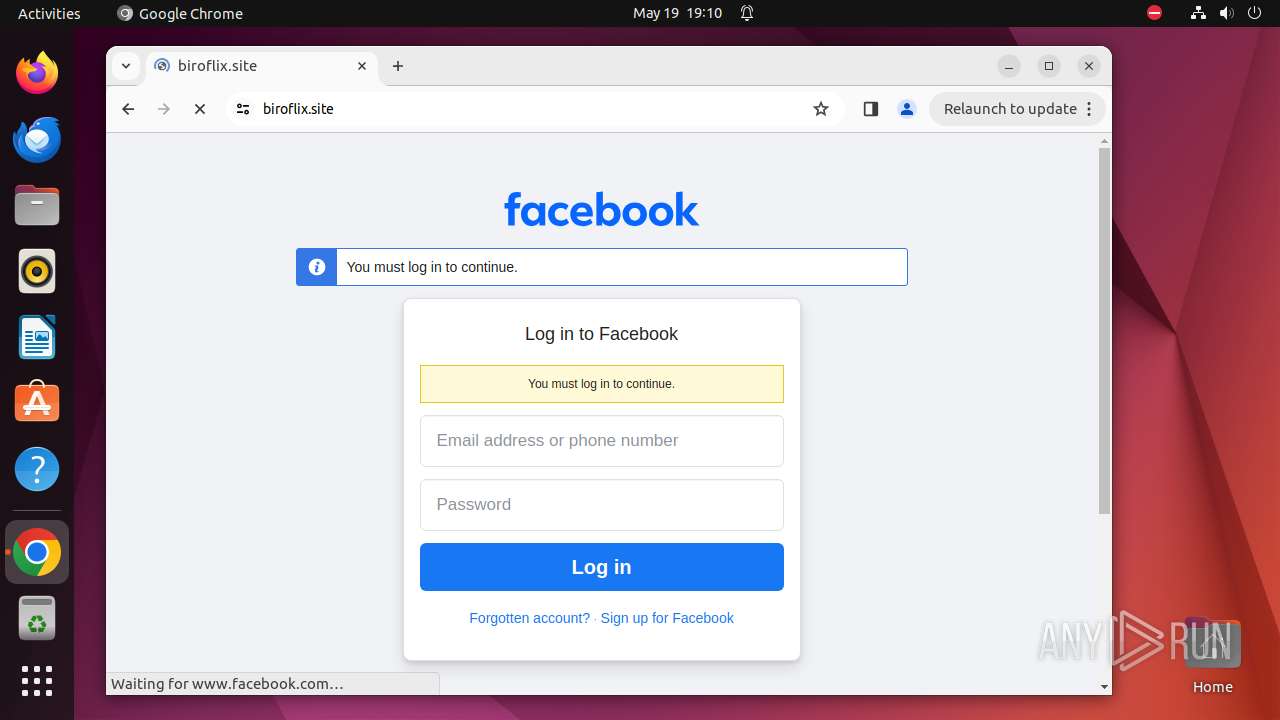The width and height of the screenshot is (1280, 720).
Task: Click the blue info icon in banner
Action: point(317,267)
